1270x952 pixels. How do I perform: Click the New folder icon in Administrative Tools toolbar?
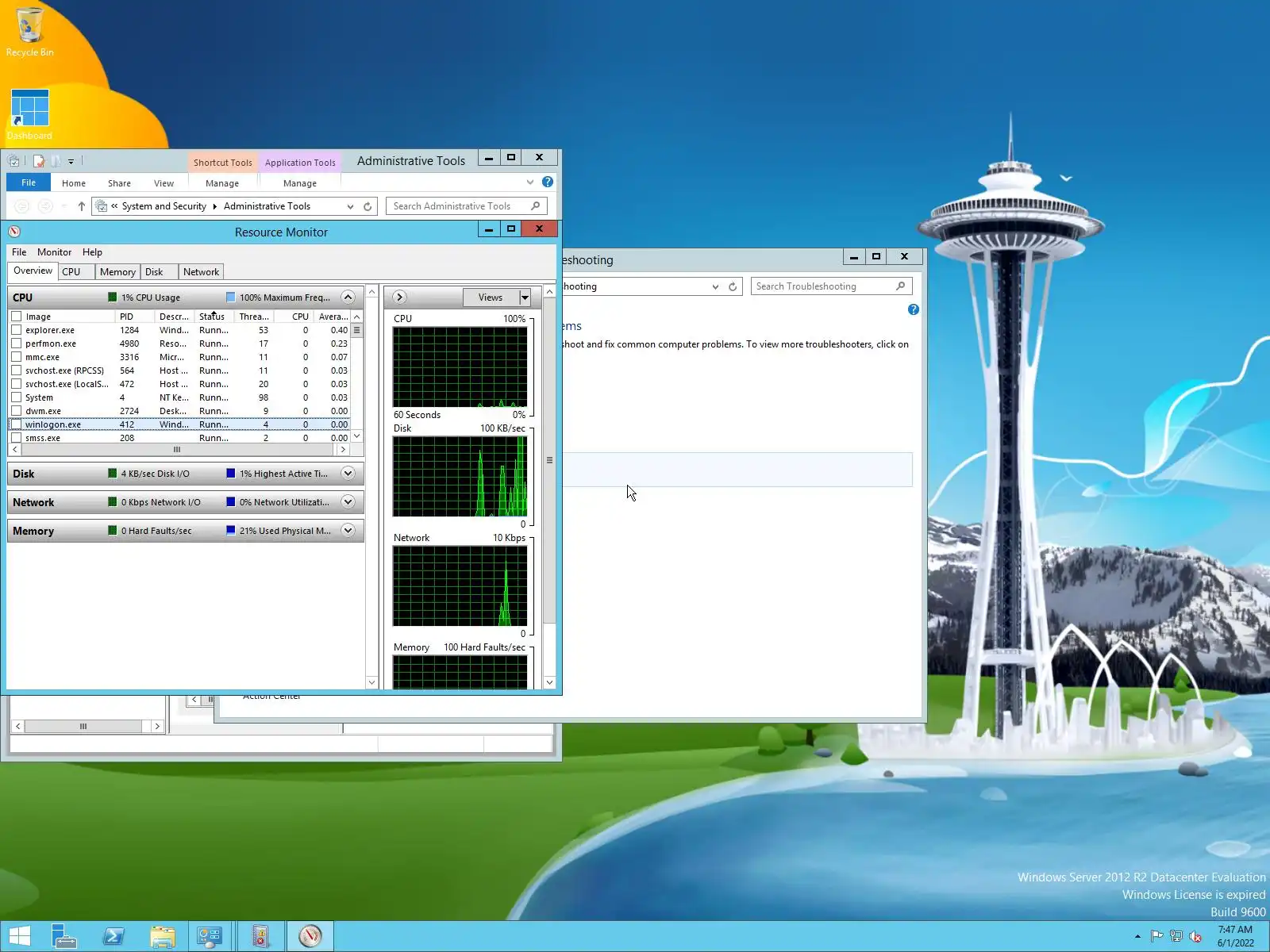pyautogui.click(x=56, y=161)
